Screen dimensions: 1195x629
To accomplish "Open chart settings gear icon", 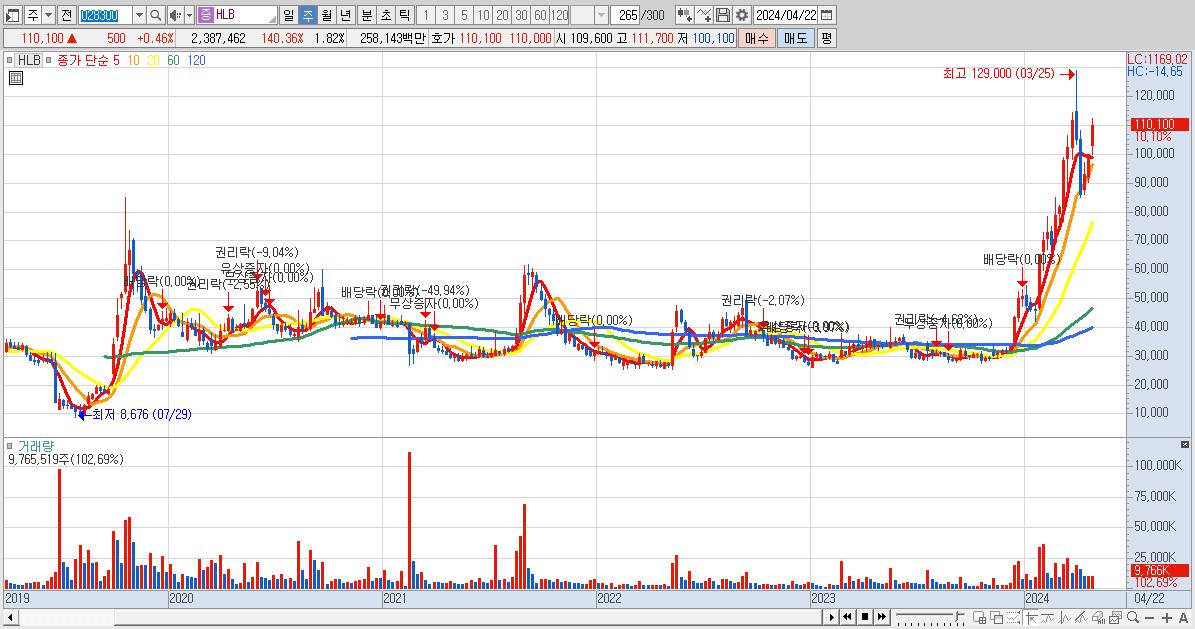I will (742, 15).
